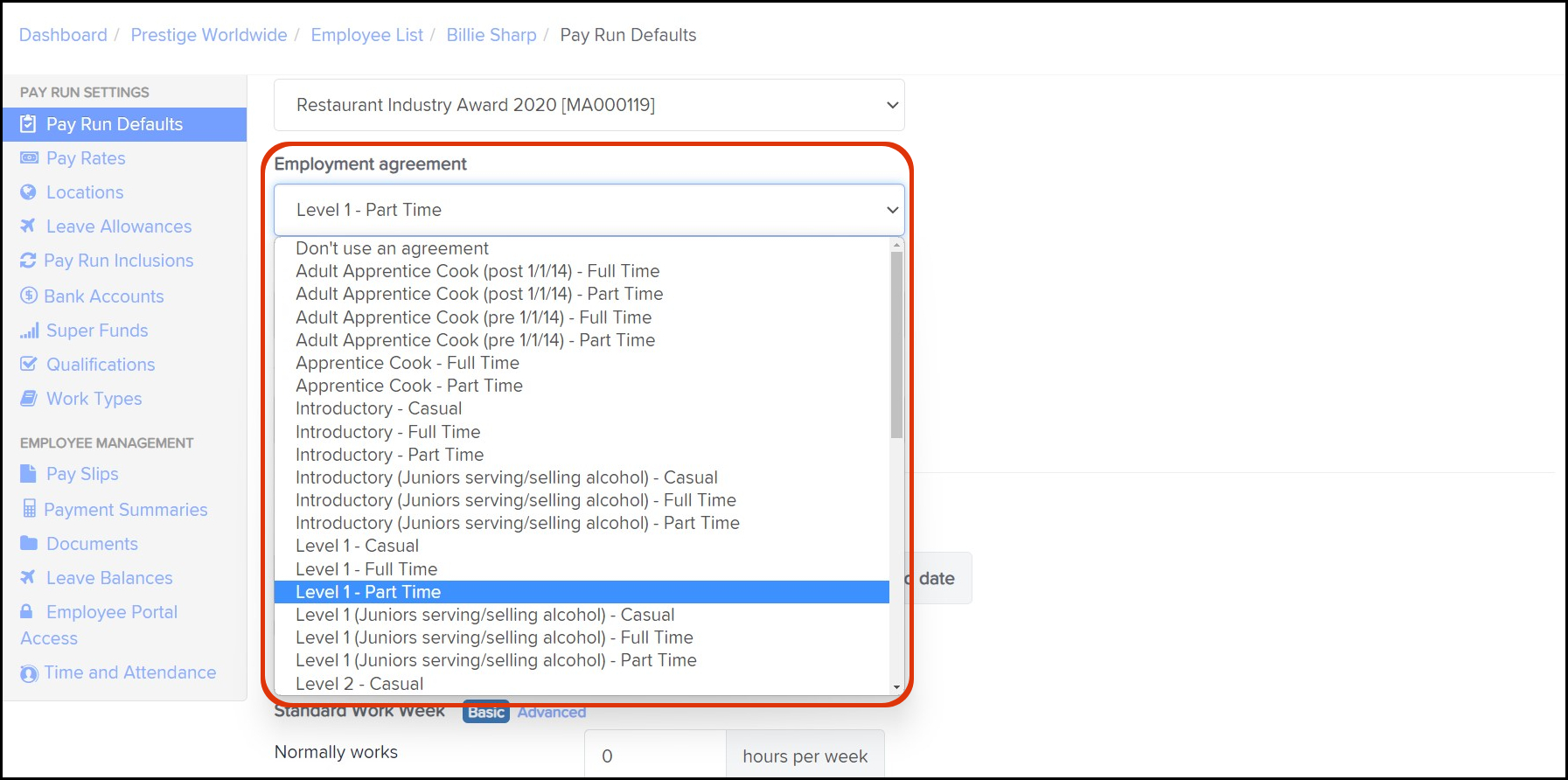Open Pay Run Defaults sidebar item
1568x780 pixels.
[x=115, y=124]
